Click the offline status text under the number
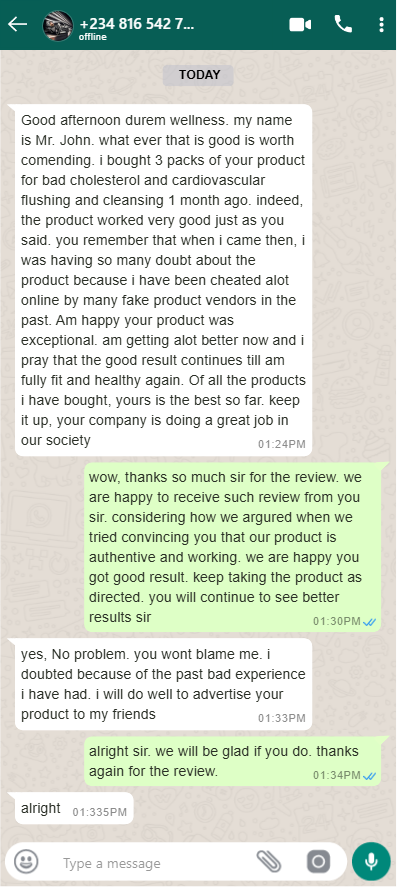Viewport: 397px width, 887px height. pyautogui.click(x=93, y=37)
